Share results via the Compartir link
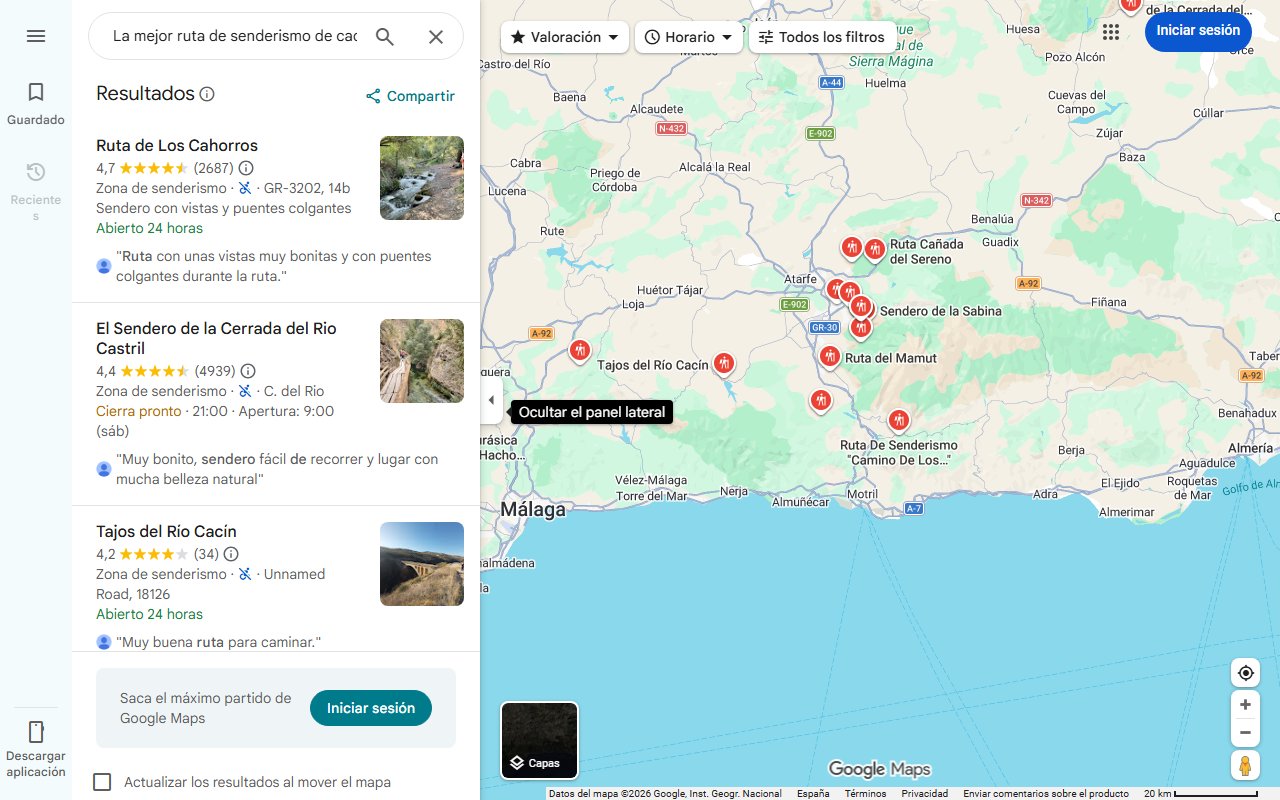Viewport: 1280px width, 800px height. (410, 96)
